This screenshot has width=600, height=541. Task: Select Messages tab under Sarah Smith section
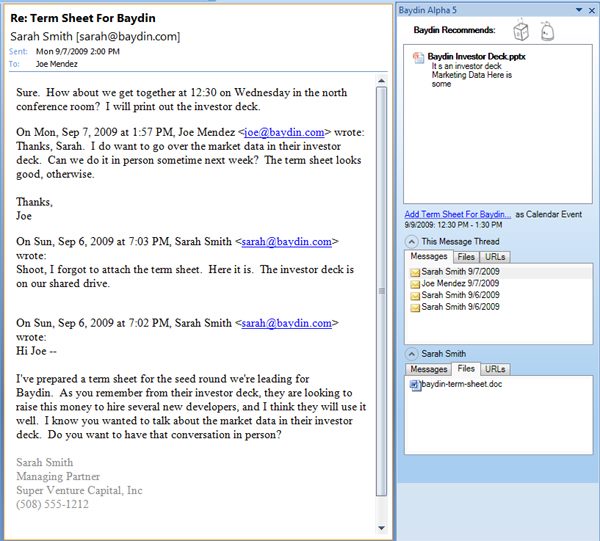click(429, 369)
